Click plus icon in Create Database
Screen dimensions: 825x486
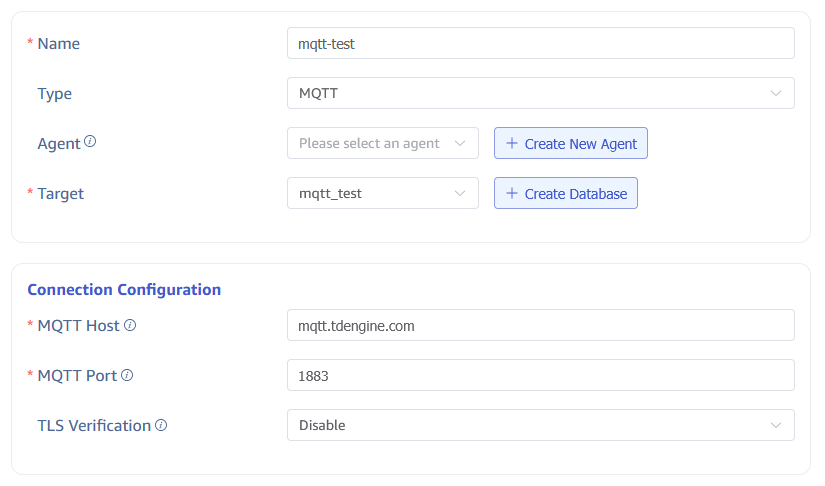pyautogui.click(x=512, y=193)
